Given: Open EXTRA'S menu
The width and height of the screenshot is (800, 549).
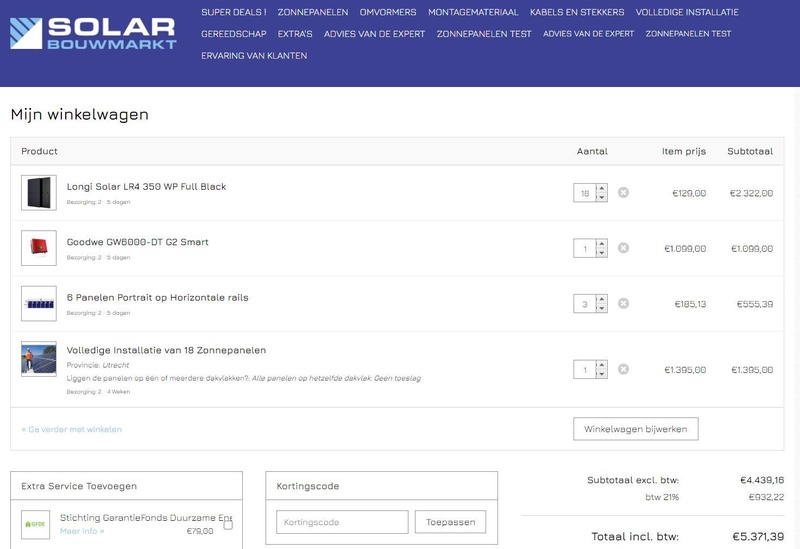Looking at the screenshot, I should (x=295, y=34).
